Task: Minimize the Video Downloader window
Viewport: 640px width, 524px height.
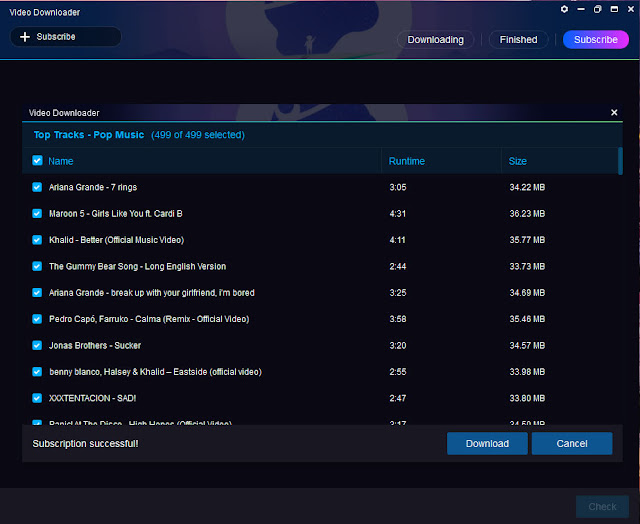Action: pyautogui.click(x=581, y=9)
